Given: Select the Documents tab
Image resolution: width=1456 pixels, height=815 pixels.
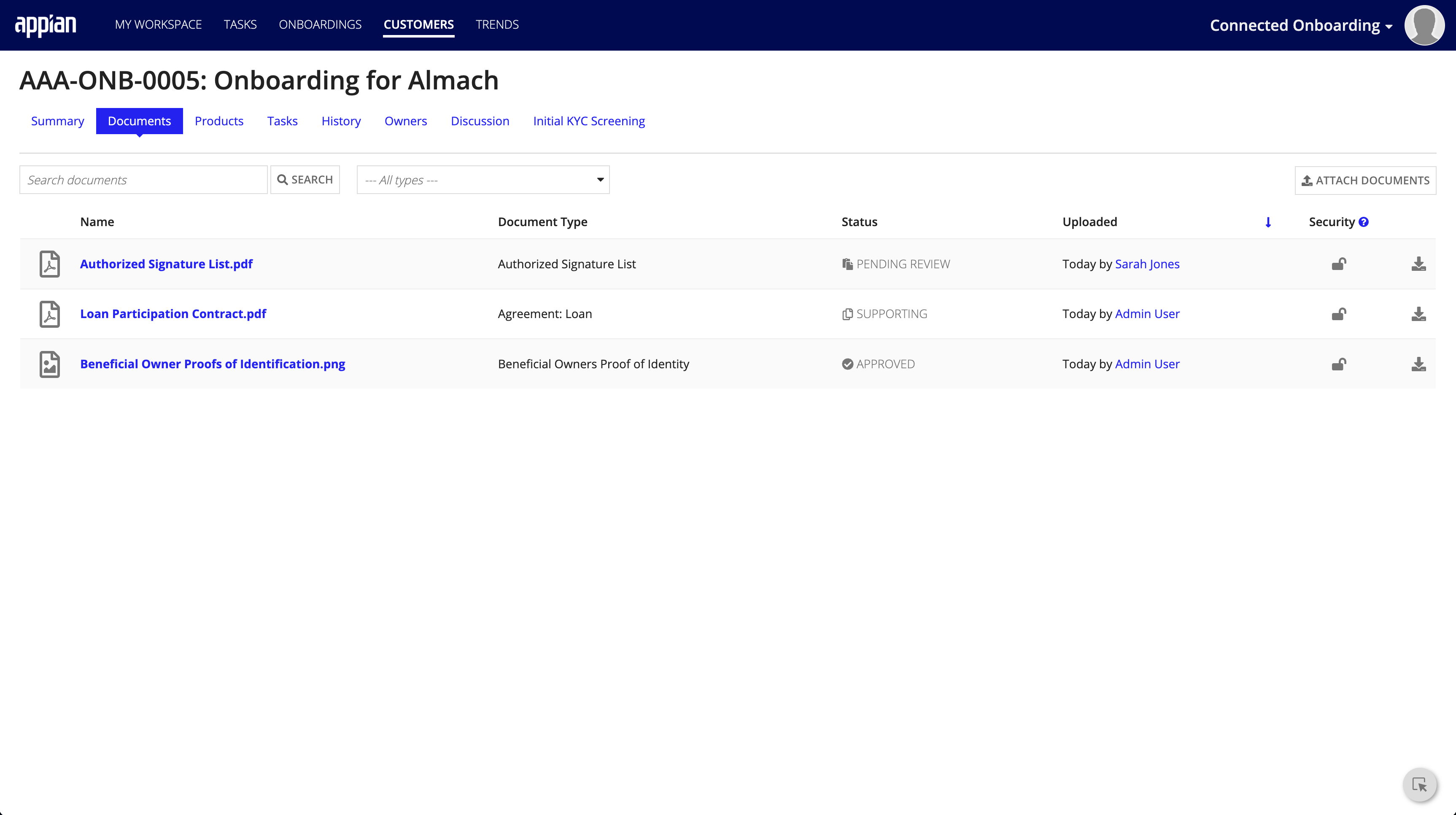Looking at the screenshot, I should [140, 121].
